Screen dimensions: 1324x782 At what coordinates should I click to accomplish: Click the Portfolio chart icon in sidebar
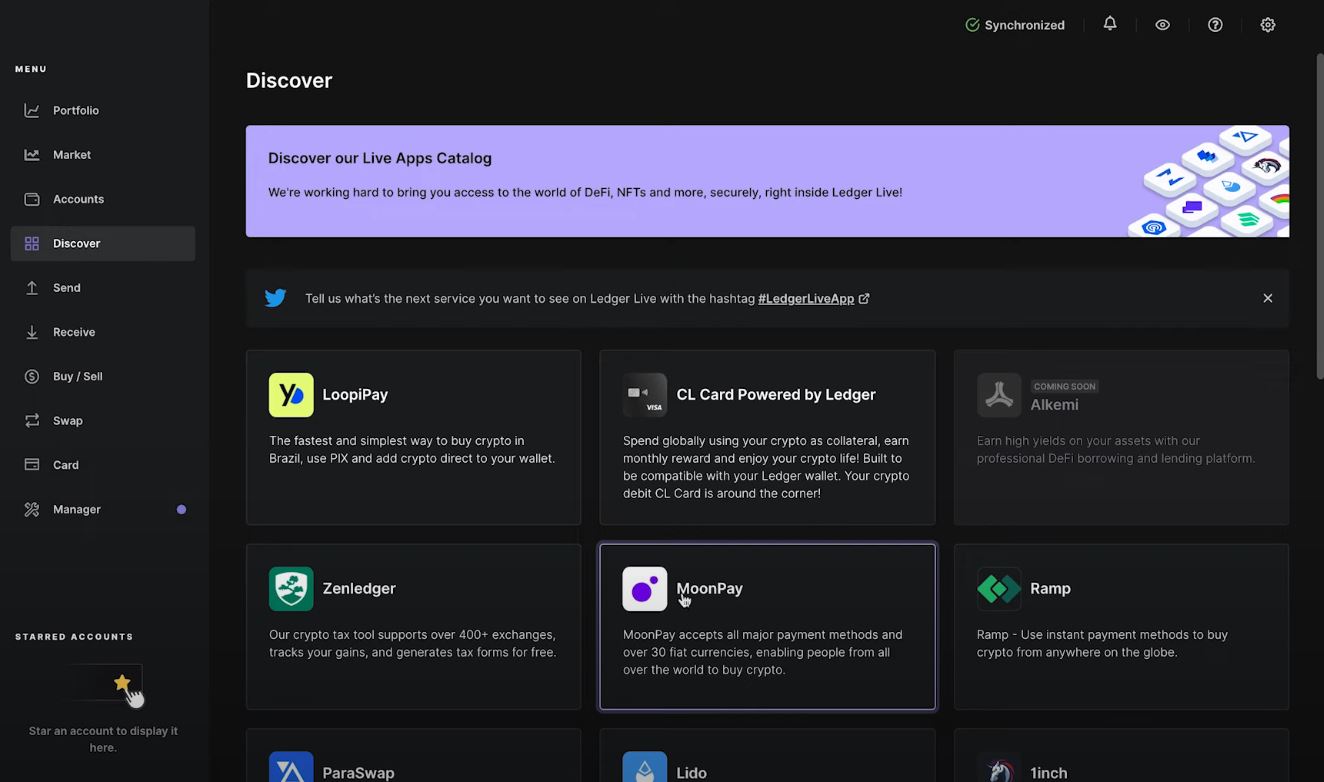click(x=32, y=110)
